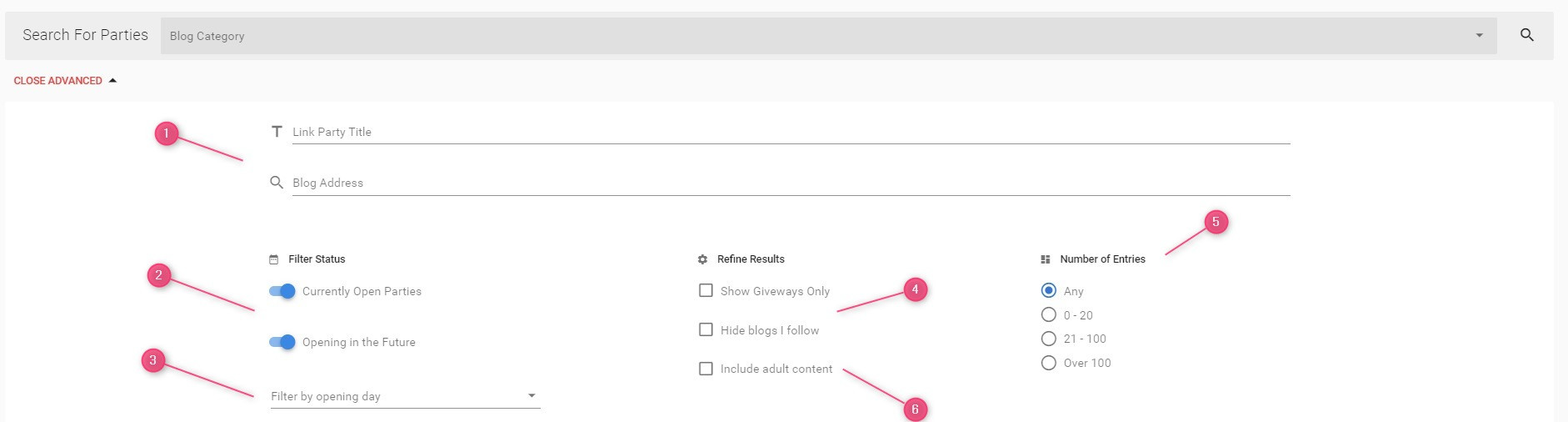
Task: Click the calendar icon next to Filter Status
Action: click(274, 259)
